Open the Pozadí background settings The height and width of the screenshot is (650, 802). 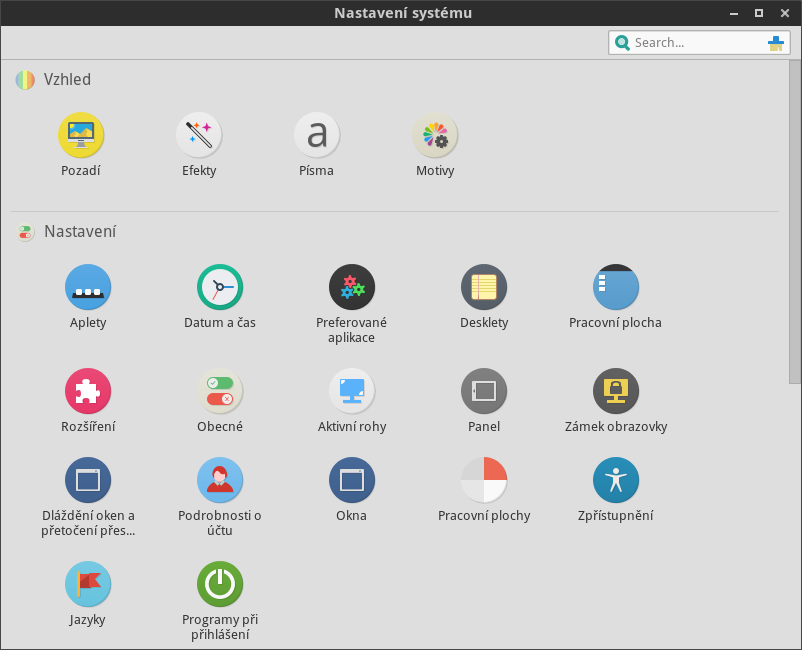pyautogui.click(x=81, y=135)
